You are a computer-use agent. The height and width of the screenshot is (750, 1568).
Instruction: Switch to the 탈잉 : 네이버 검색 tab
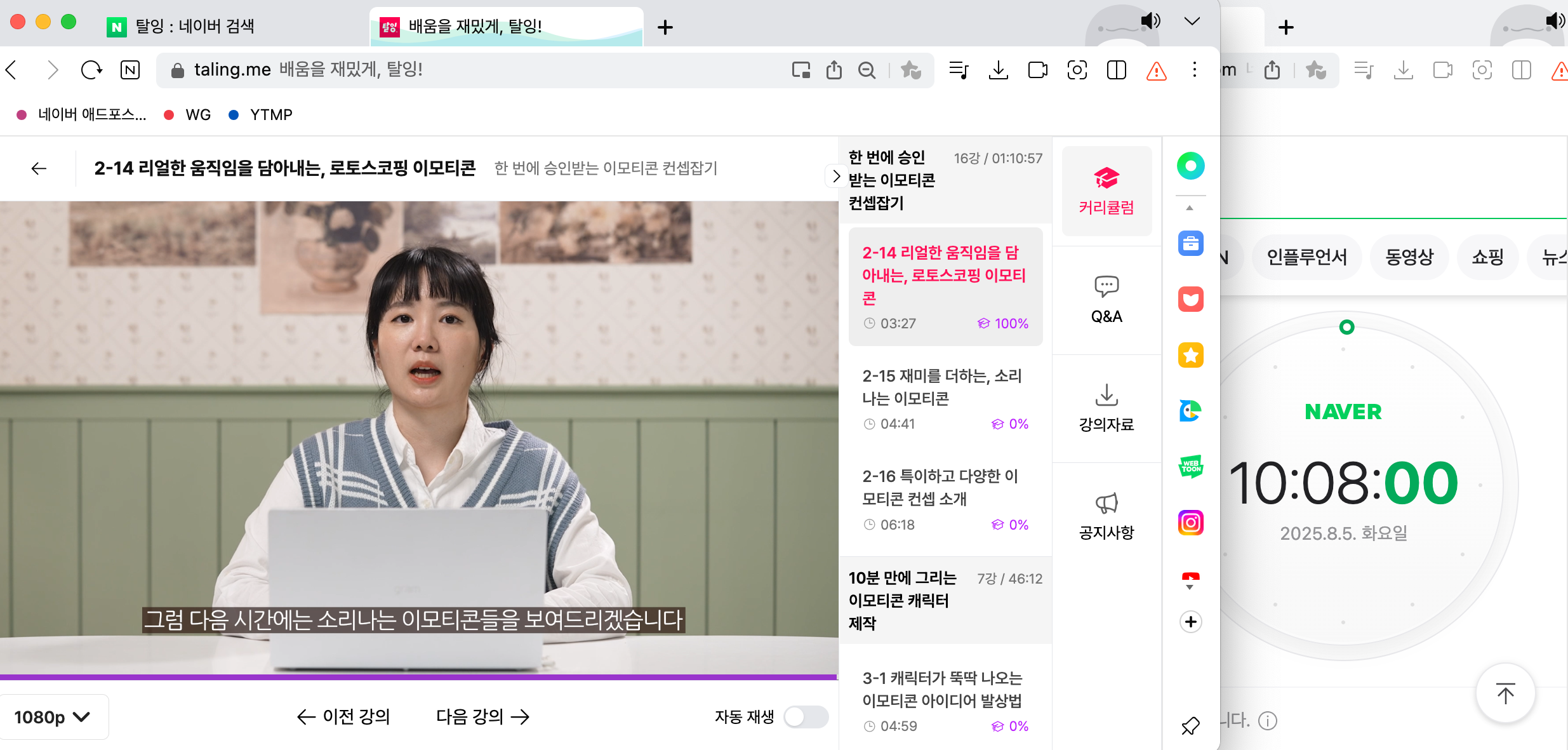194,27
